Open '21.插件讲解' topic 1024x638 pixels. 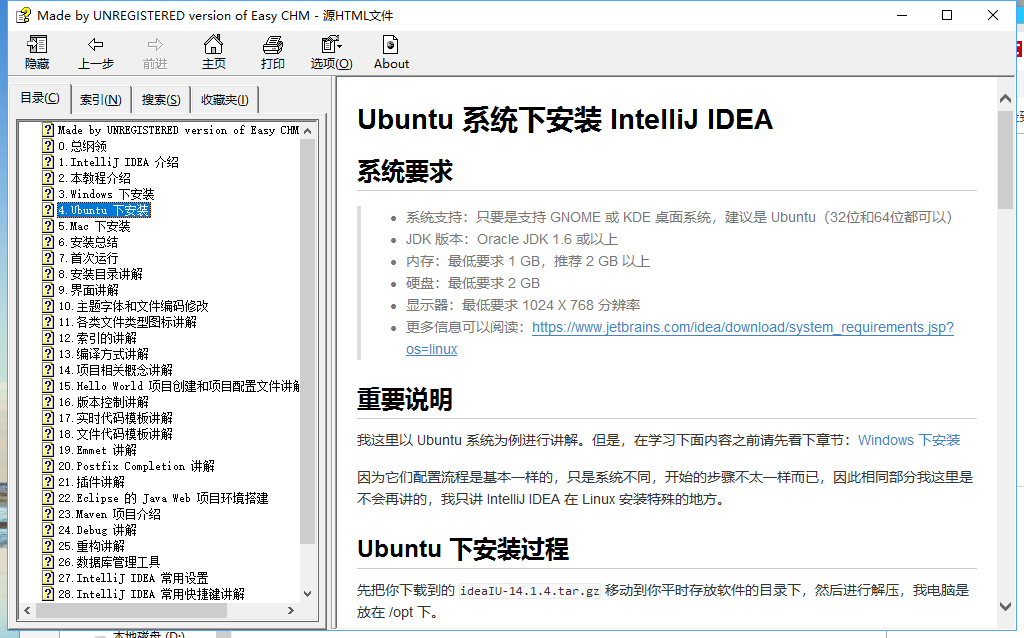[x=91, y=482]
